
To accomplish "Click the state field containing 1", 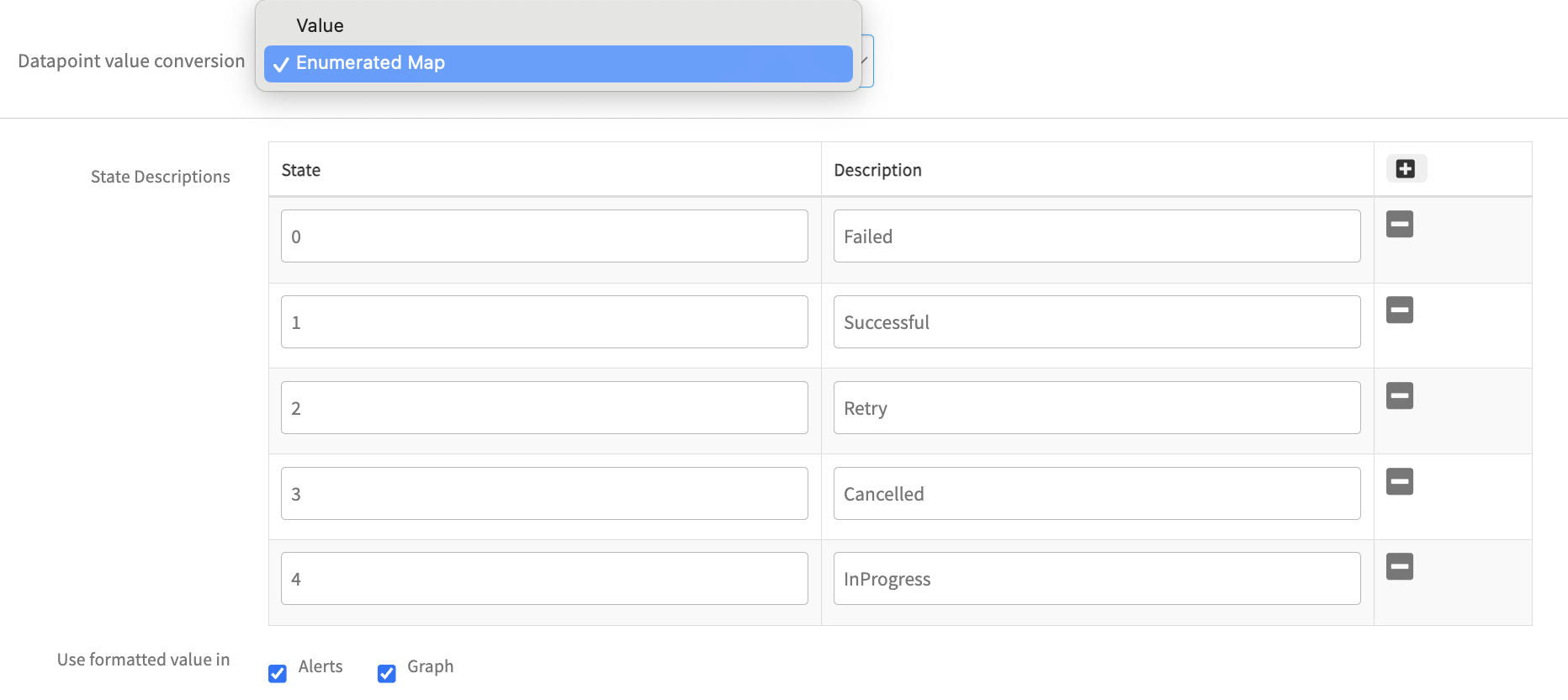I will pyautogui.click(x=544, y=322).
